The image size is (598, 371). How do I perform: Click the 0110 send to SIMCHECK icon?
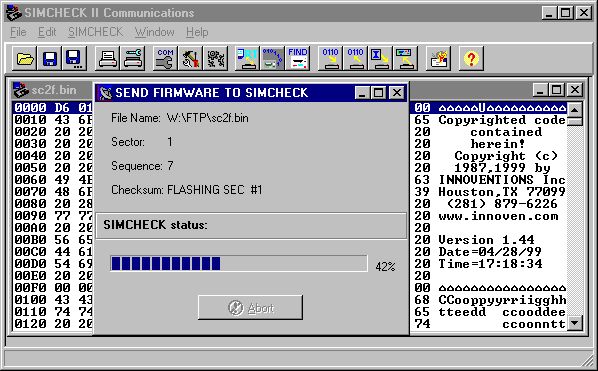330,58
